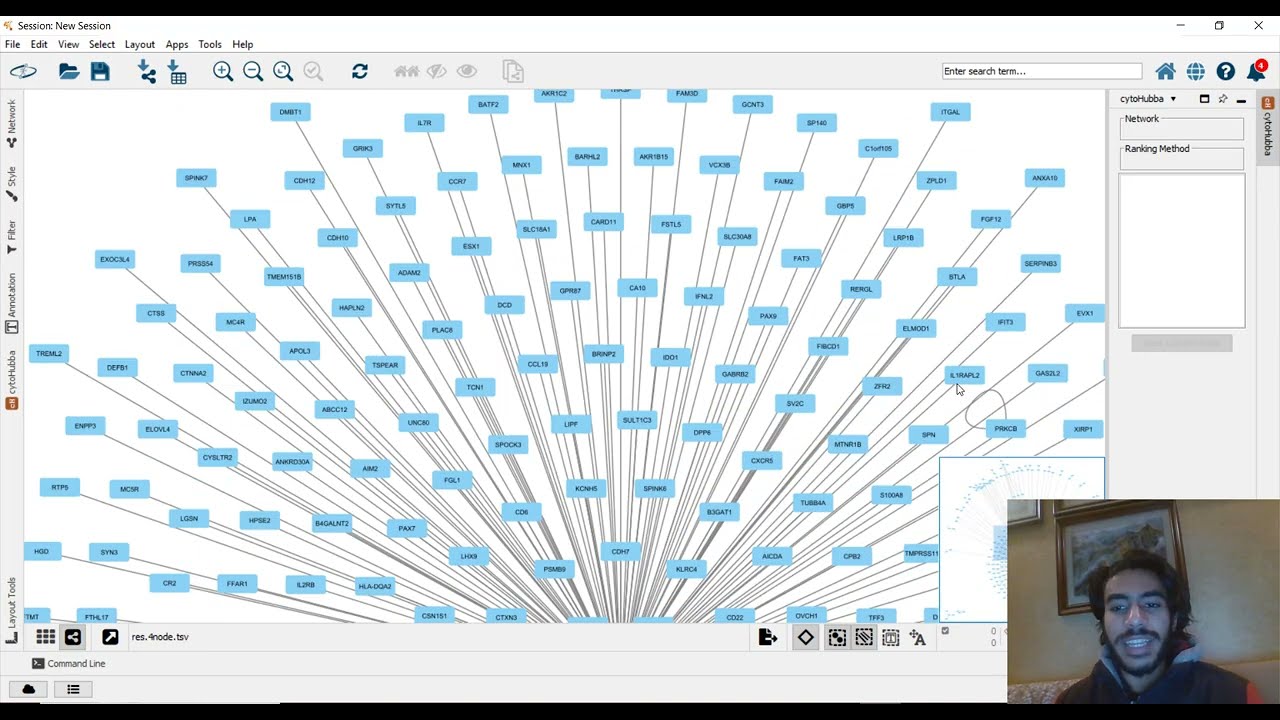The width and height of the screenshot is (1280, 720).
Task: Toggle node selection mode icon
Action: point(837,637)
